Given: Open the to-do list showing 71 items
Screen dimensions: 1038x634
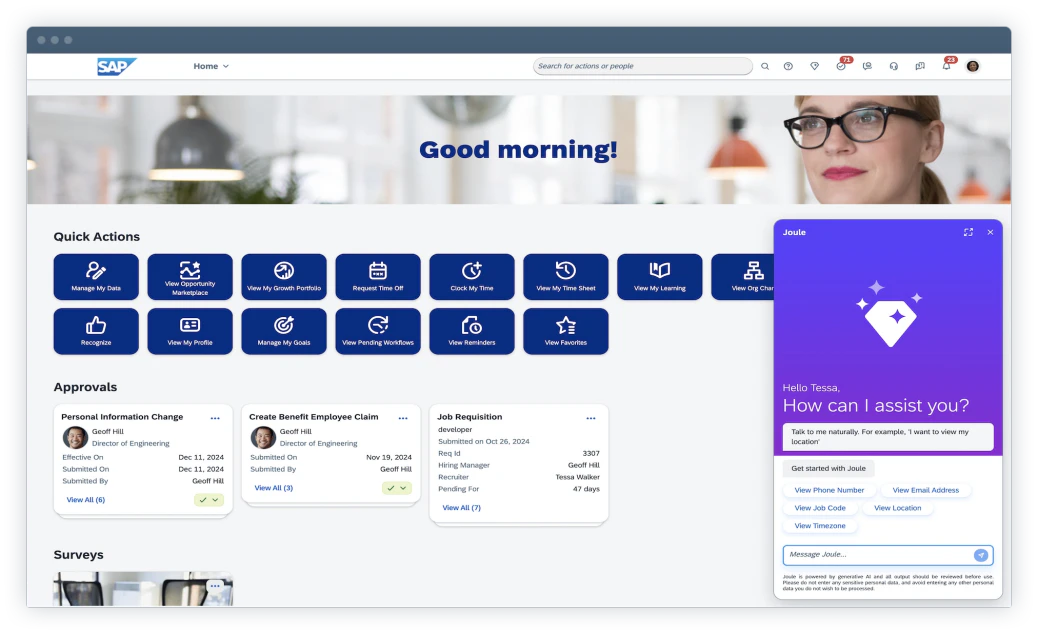Looking at the screenshot, I should (x=840, y=65).
